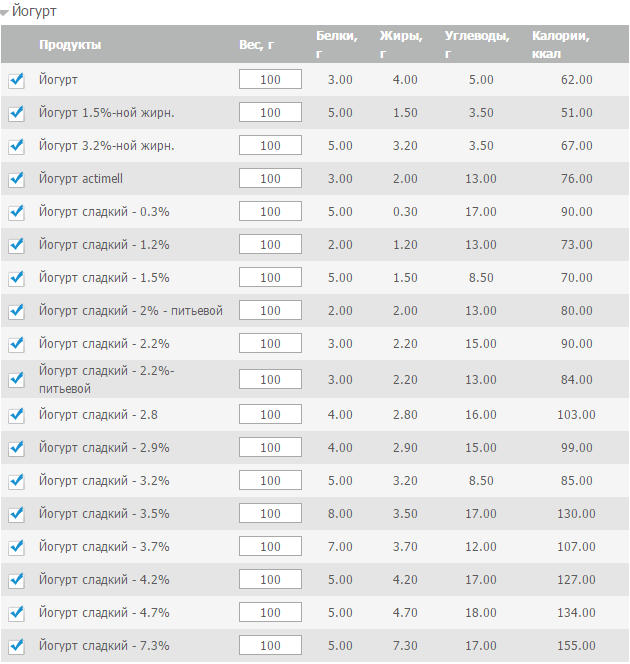The width and height of the screenshot is (630, 664).
Task: Click protein value 7.00
Action: [x=340, y=547]
